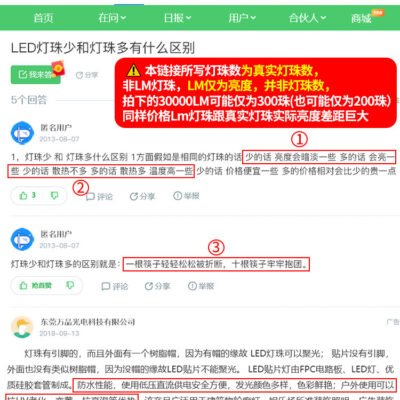Report the second answer
The height and width of the screenshot is (400, 400).
(201, 286)
